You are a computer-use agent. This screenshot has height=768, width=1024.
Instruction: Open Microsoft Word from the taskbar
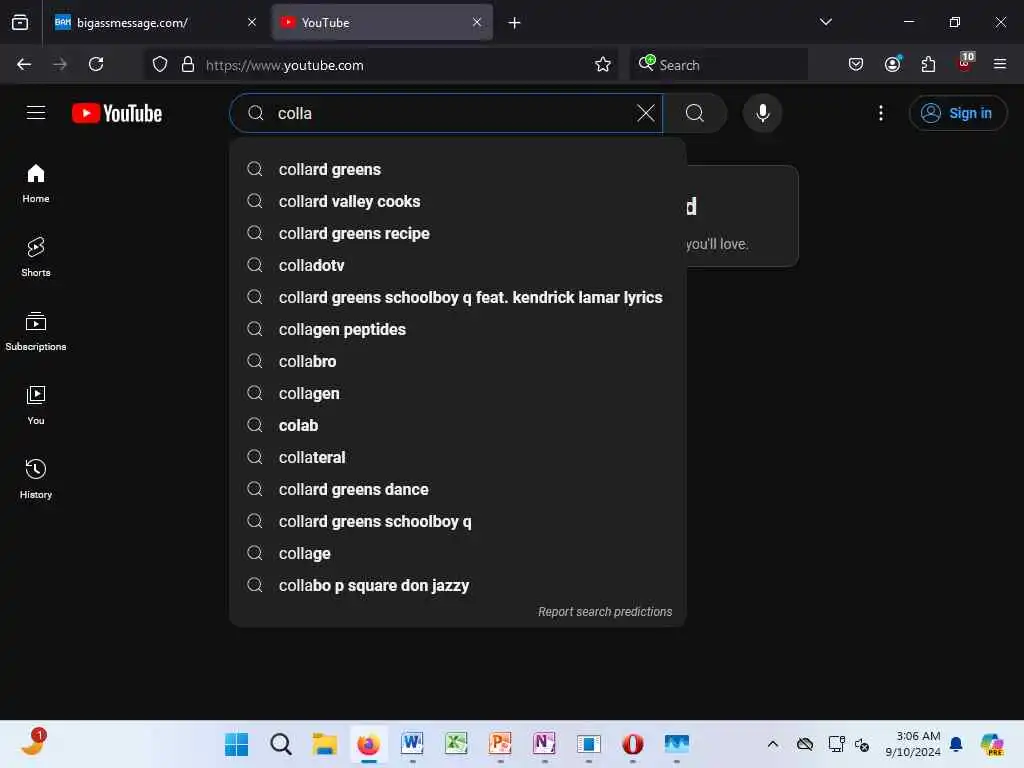pos(412,744)
